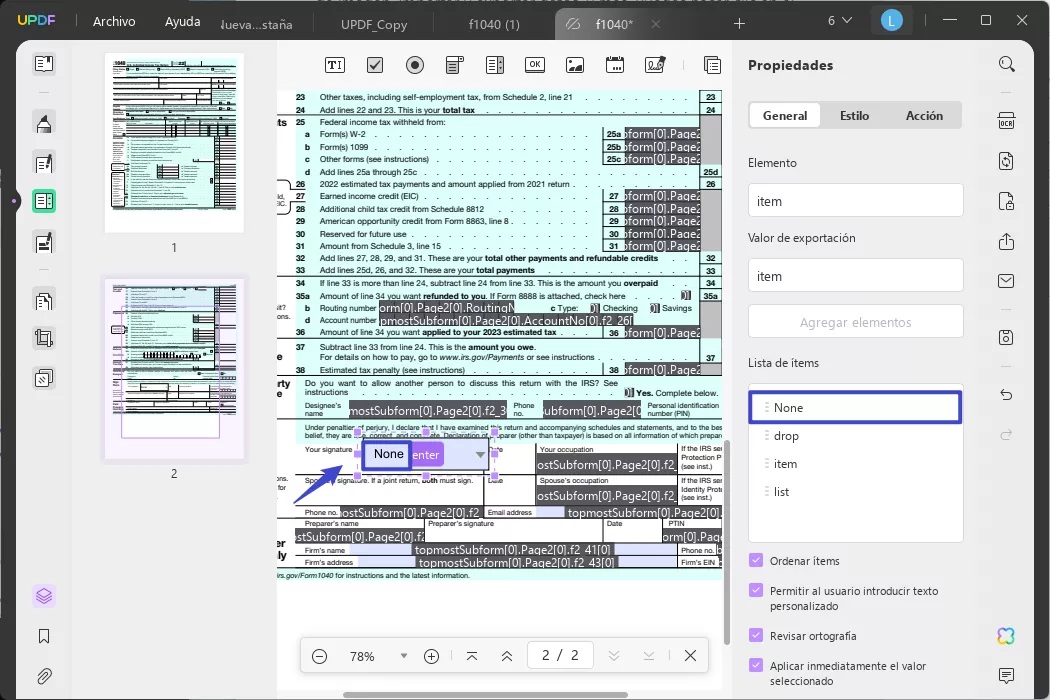
Task: Switch to the UPDF_Copy tab
Action: pos(374,24)
